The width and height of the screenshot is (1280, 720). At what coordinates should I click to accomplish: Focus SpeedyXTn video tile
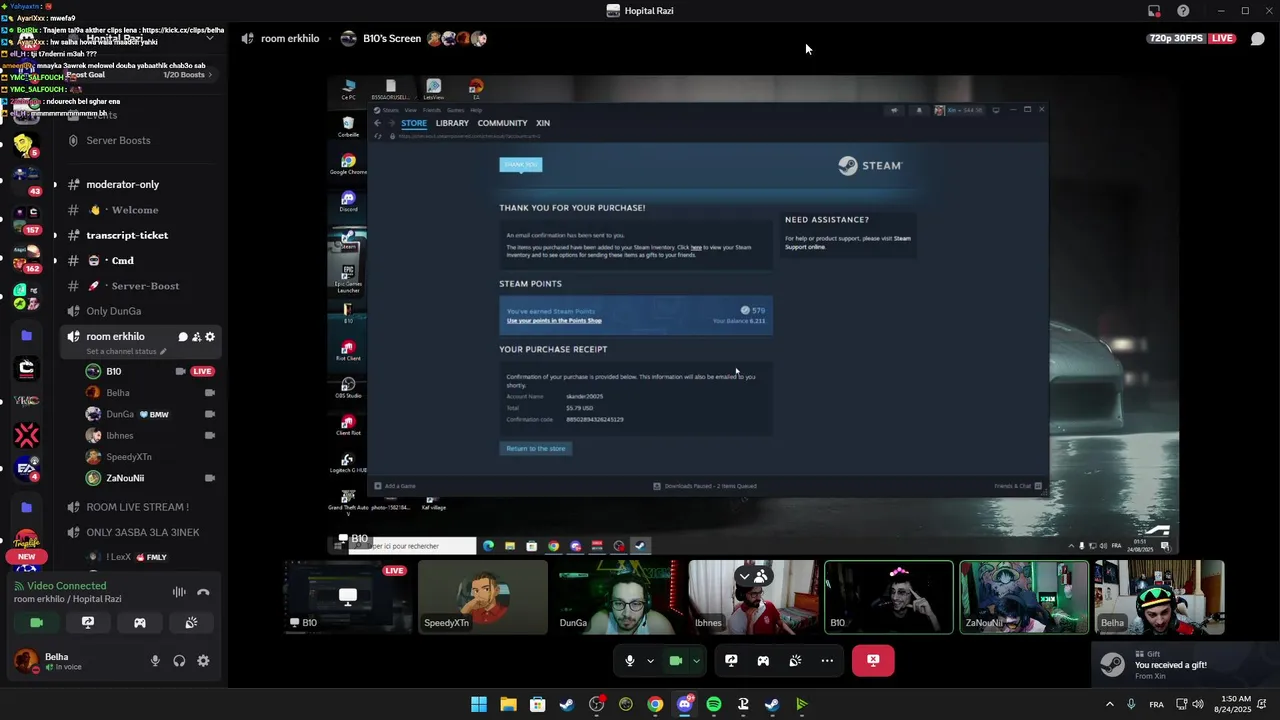click(x=483, y=597)
